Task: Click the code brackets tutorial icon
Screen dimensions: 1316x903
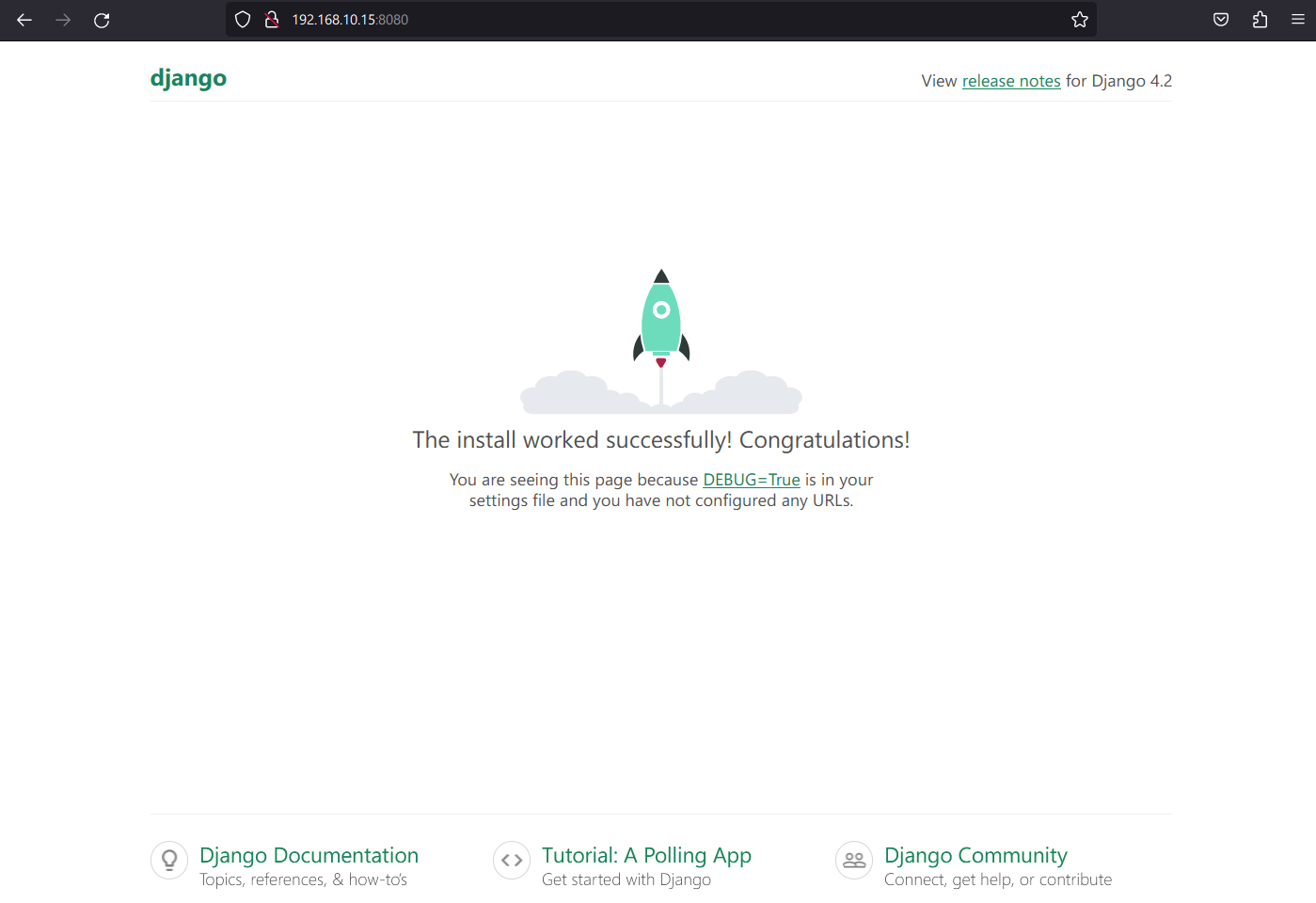Action: pyautogui.click(x=512, y=860)
